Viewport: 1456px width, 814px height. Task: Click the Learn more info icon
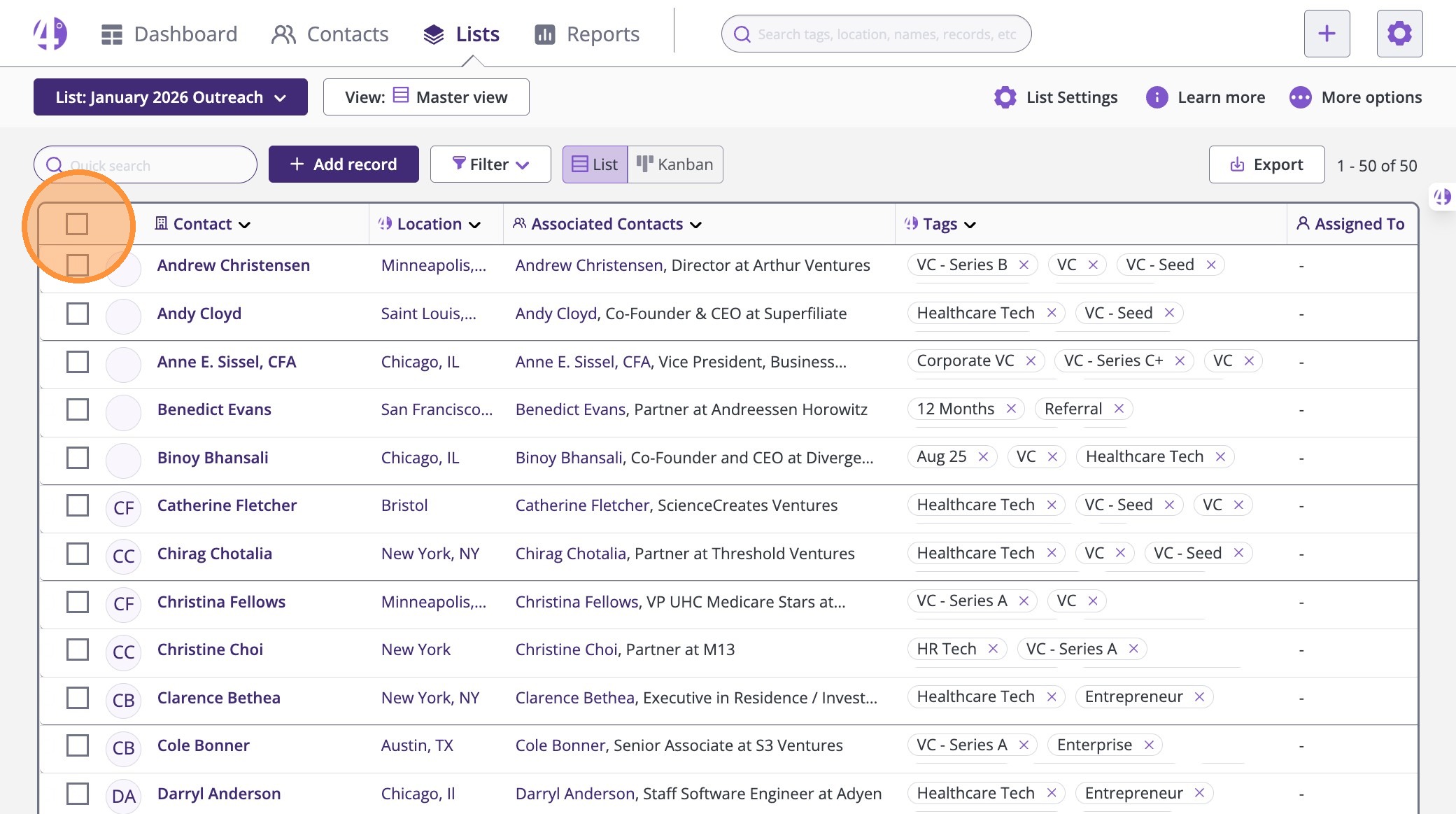1157,97
